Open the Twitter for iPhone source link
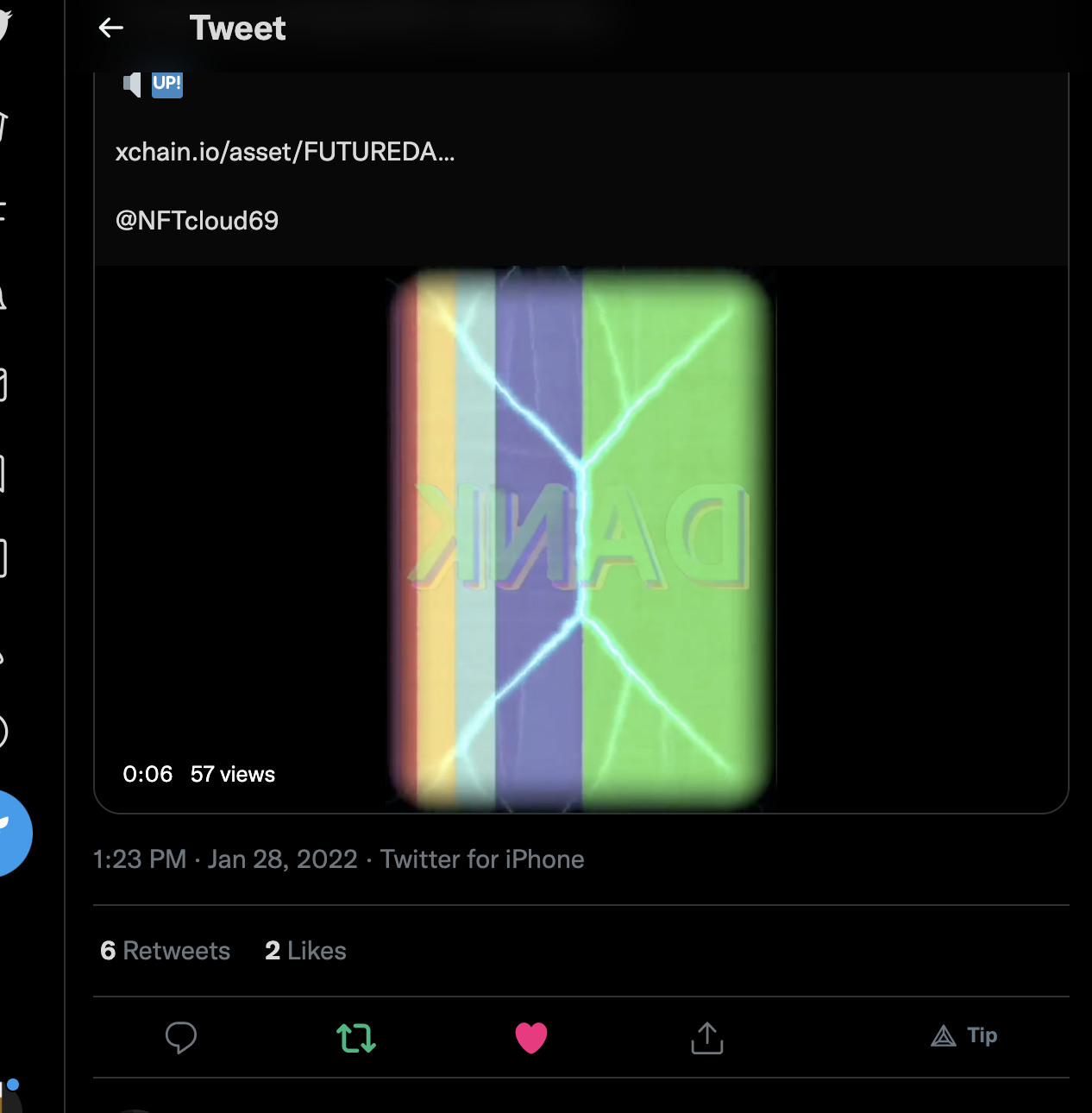This screenshot has width=1092, height=1113. click(x=482, y=859)
